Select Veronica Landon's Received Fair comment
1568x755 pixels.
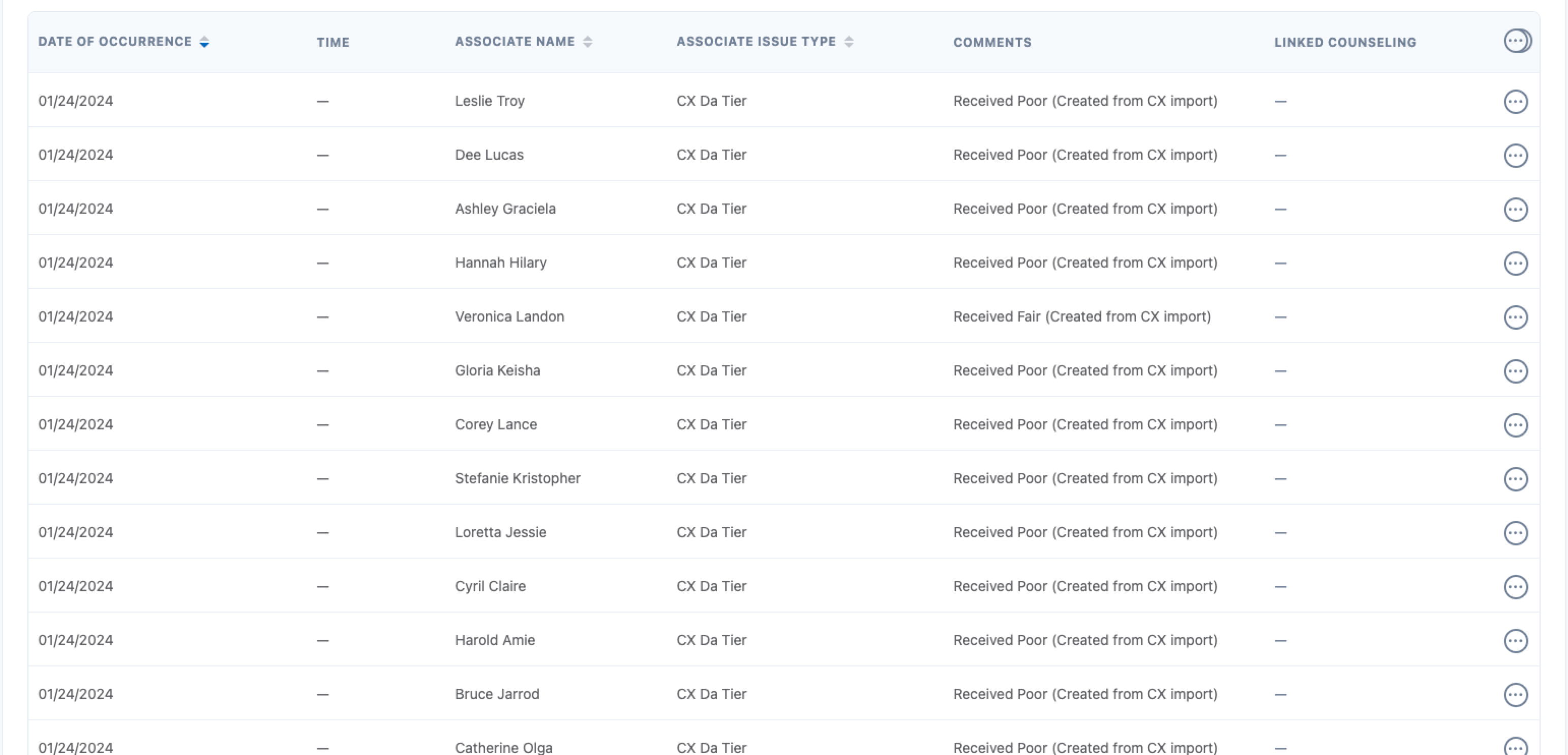[1081, 316]
